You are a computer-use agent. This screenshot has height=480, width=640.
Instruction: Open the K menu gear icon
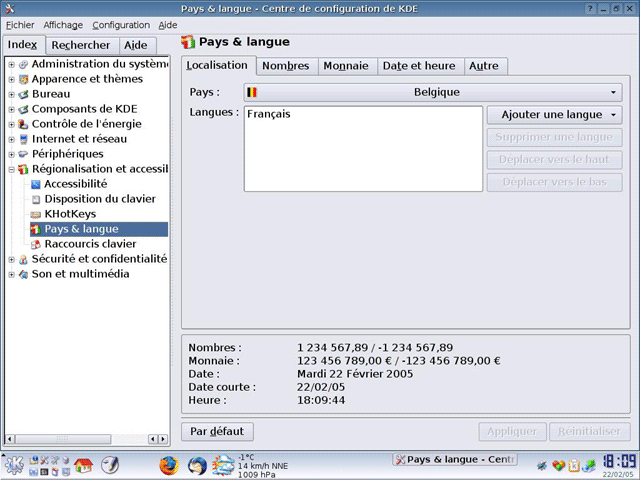(14, 465)
